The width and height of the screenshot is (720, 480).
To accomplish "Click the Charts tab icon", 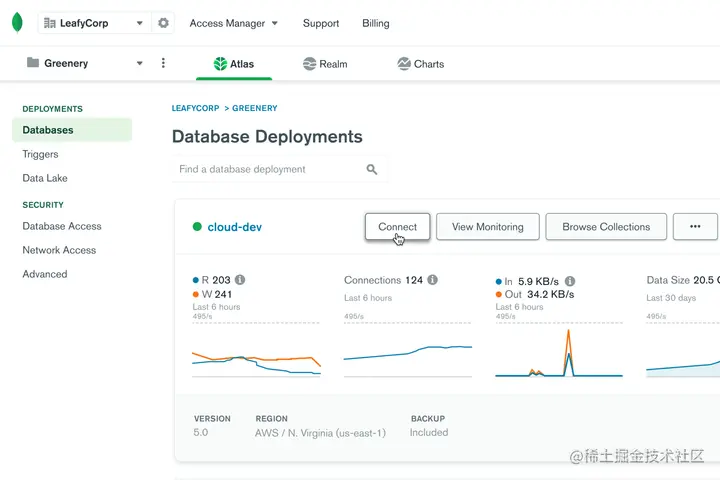I will point(404,64).
